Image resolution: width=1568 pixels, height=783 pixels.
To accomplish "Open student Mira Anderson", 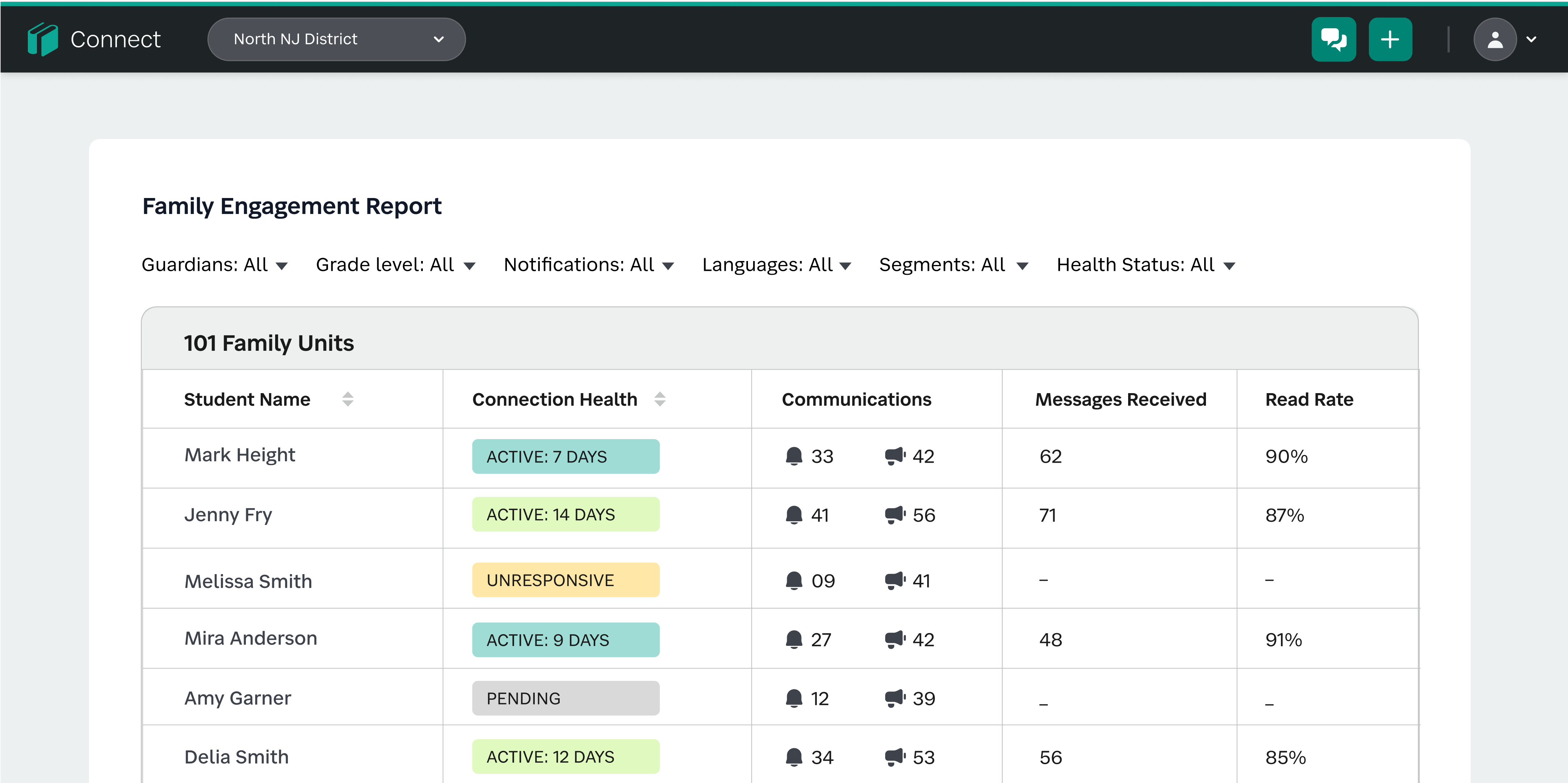I will (x=251, y=638).
